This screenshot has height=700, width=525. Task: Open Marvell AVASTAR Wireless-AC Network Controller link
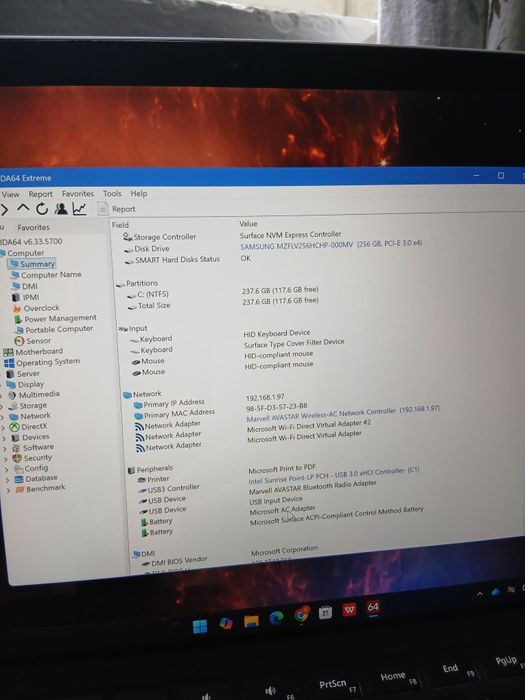[x=343, y=414]
